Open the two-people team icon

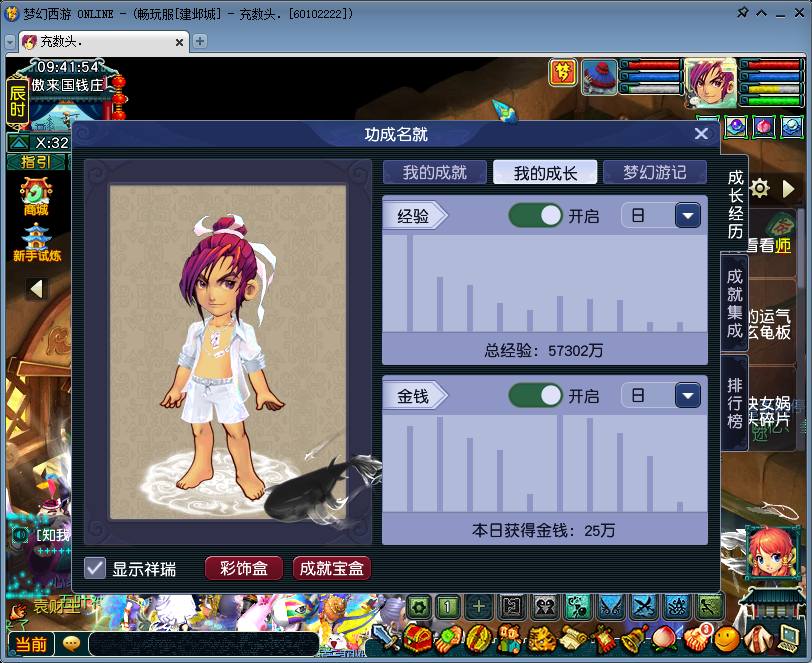click(509, 640)
